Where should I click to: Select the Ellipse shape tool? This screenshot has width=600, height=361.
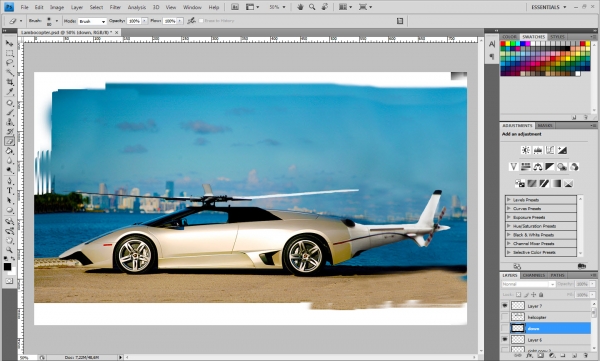click(9, 210)
